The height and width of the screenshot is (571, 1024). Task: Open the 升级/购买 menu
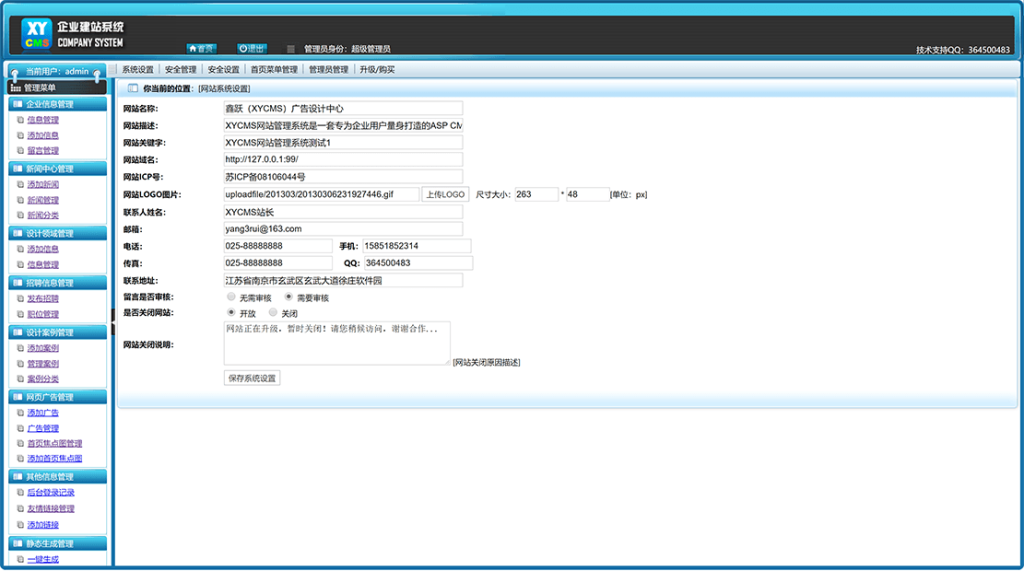coord(377,69)
